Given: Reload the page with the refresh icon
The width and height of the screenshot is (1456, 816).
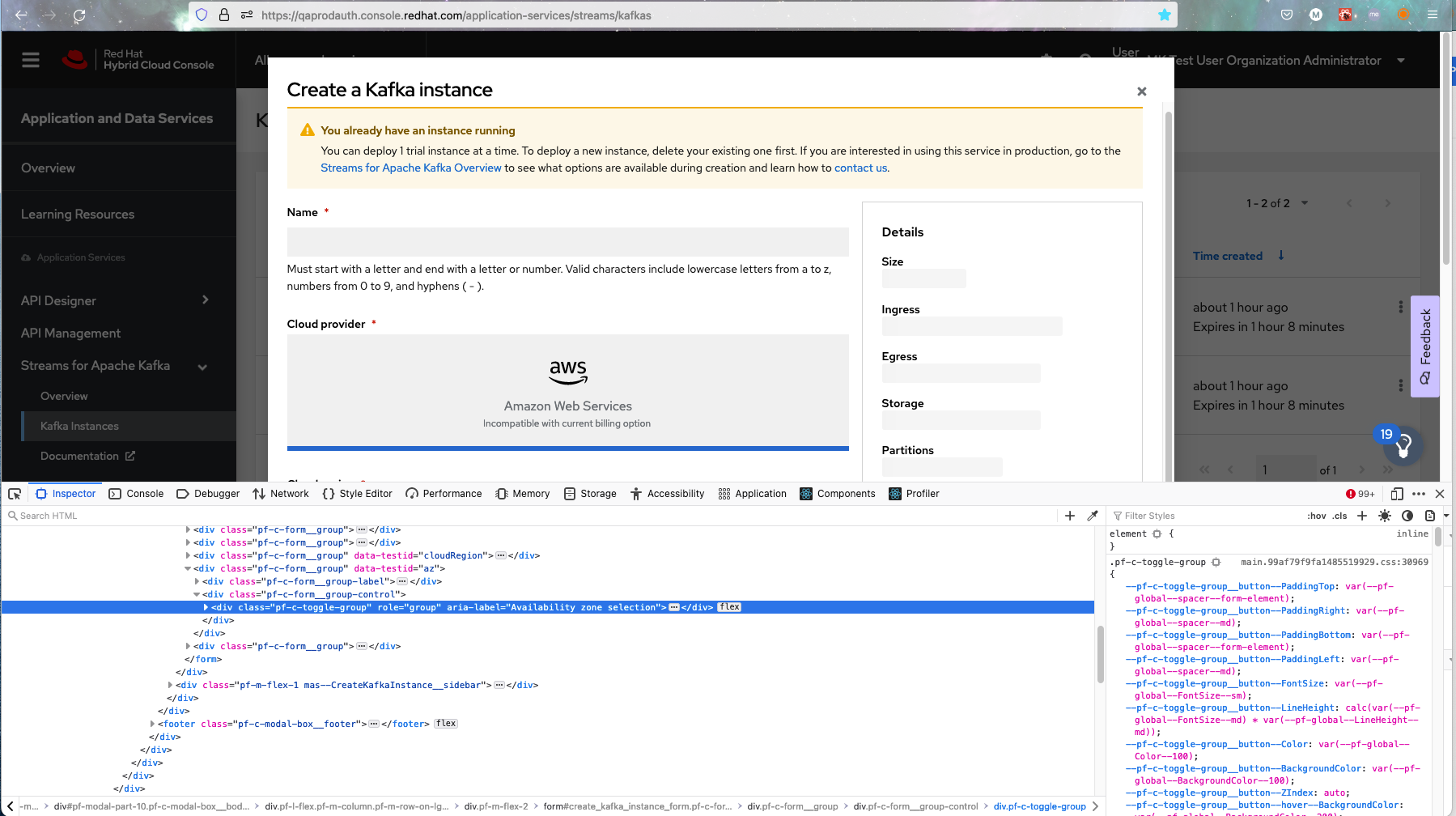Looking at the screenshot, I should point(79,15).
